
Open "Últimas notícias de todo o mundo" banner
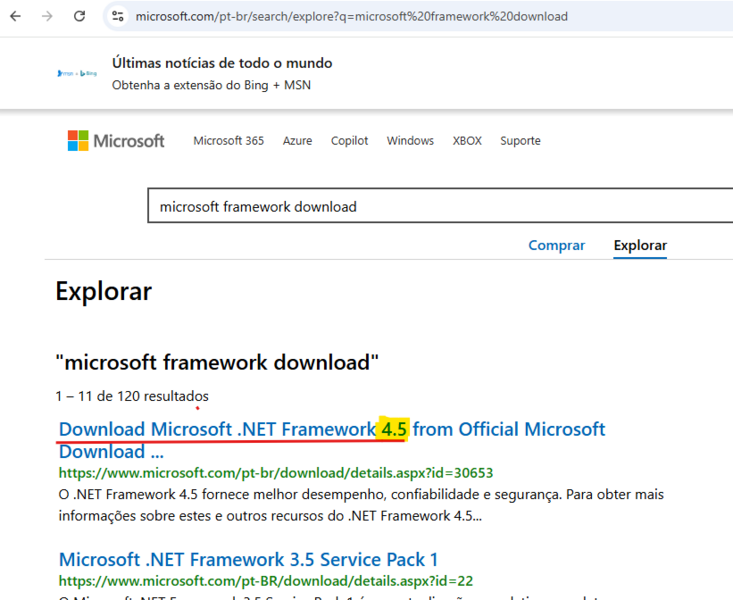[222, 63]
